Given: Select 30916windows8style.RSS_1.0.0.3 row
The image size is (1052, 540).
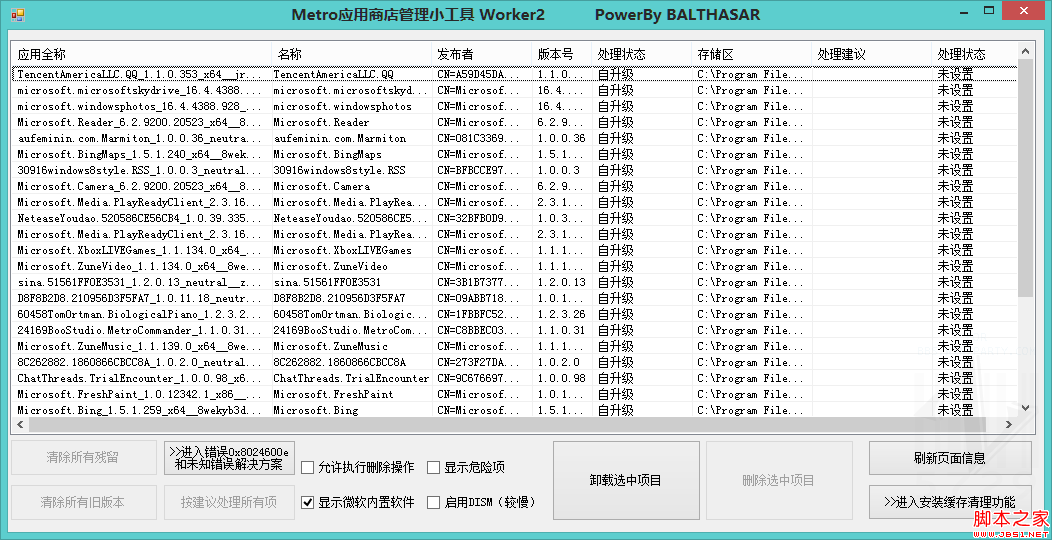Looking at the screenshot, I should pos(514,170).
